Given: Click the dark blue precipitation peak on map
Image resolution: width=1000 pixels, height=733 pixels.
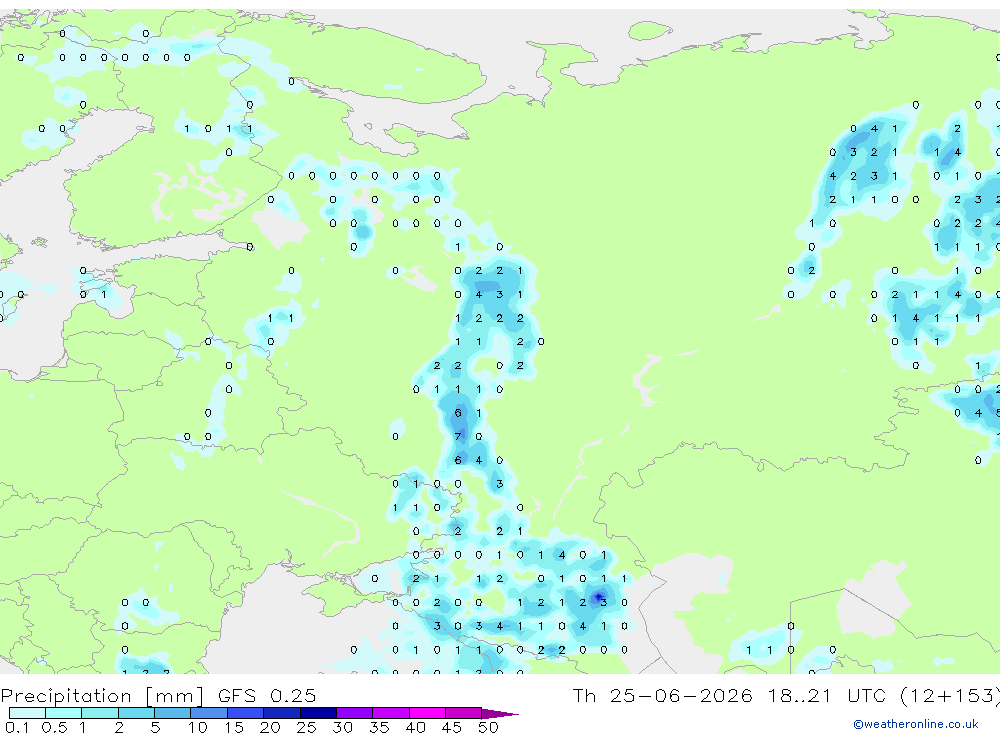Looking at the screenshot, I should click(598, 598).
